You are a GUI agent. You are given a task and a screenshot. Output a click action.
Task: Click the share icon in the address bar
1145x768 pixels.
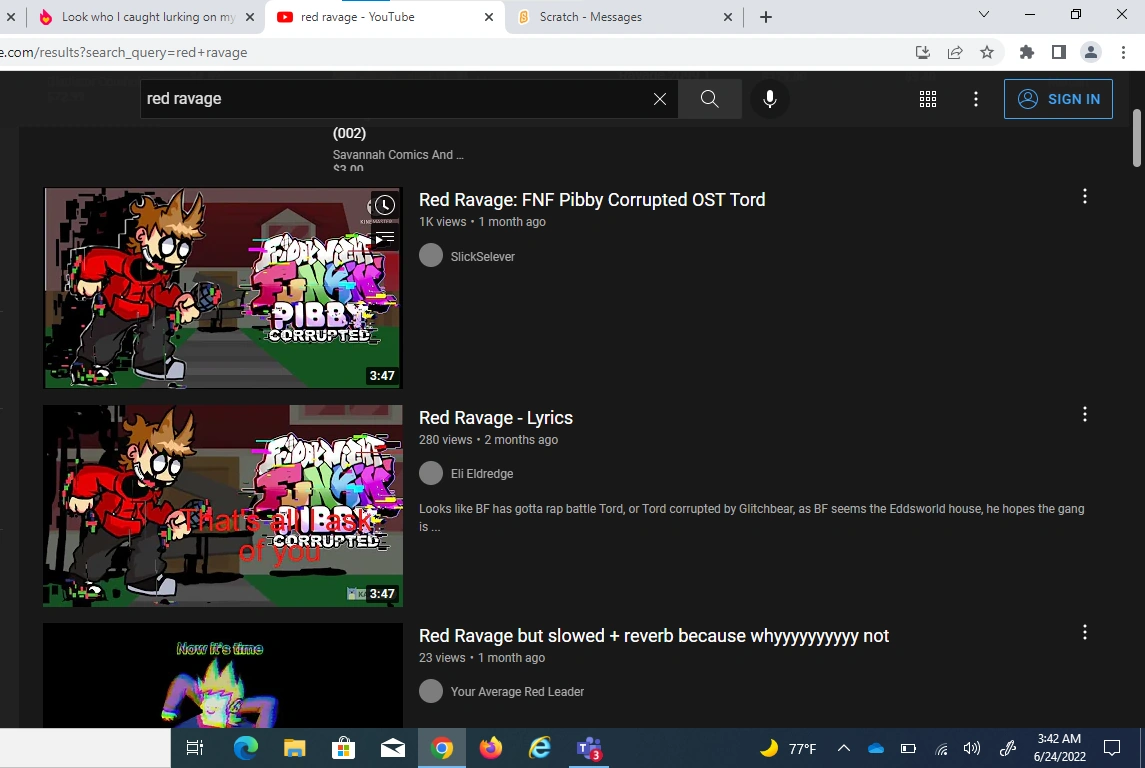(955, 51)
